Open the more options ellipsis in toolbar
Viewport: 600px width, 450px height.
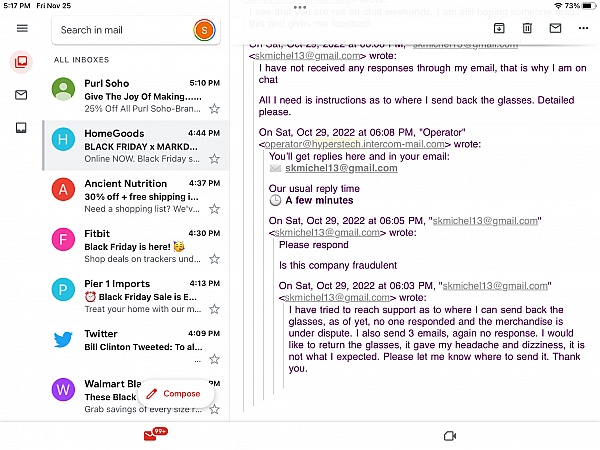coord(584,28)
